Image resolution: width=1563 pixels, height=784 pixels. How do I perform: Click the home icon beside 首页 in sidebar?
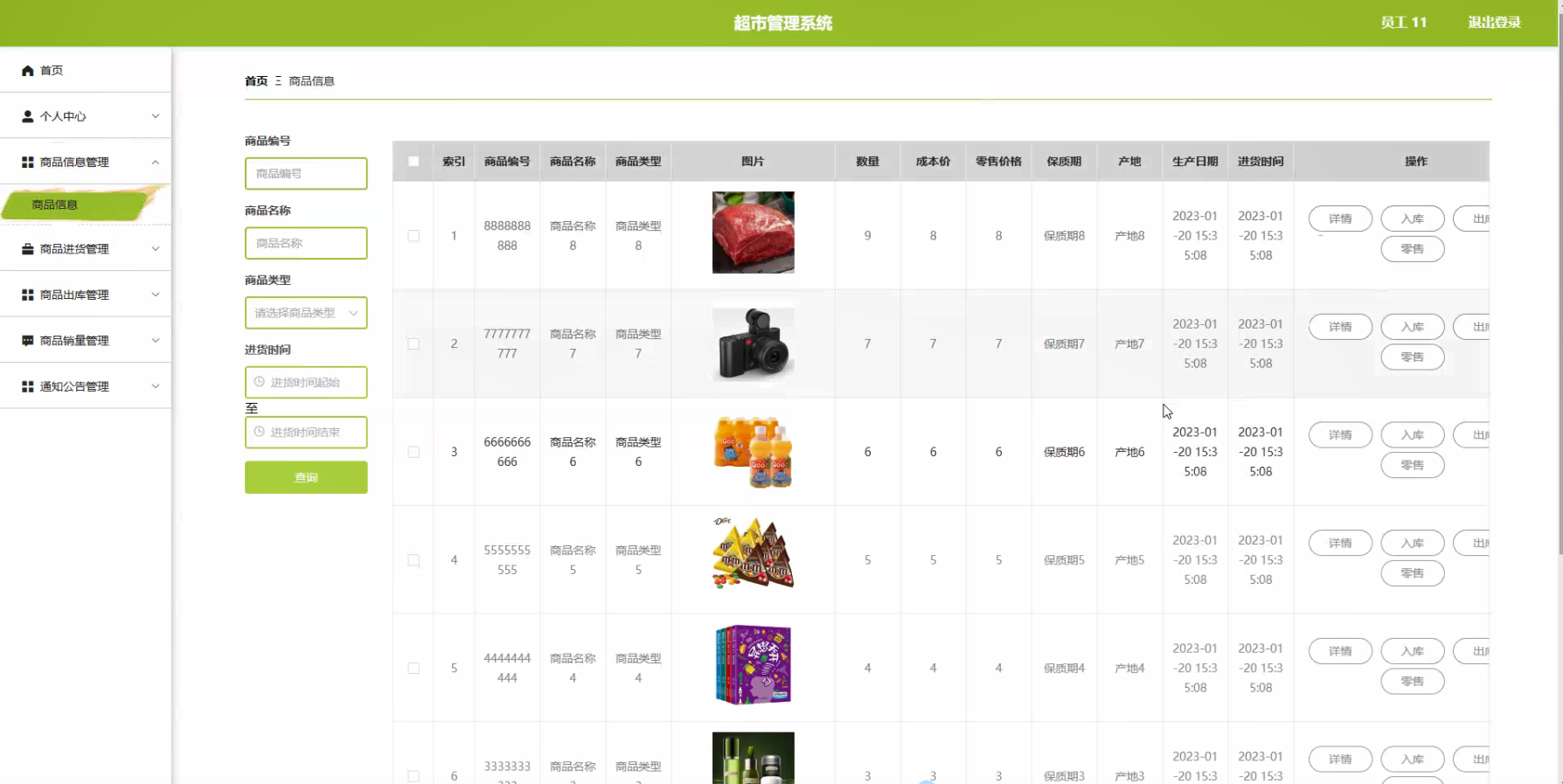point(28,71)
